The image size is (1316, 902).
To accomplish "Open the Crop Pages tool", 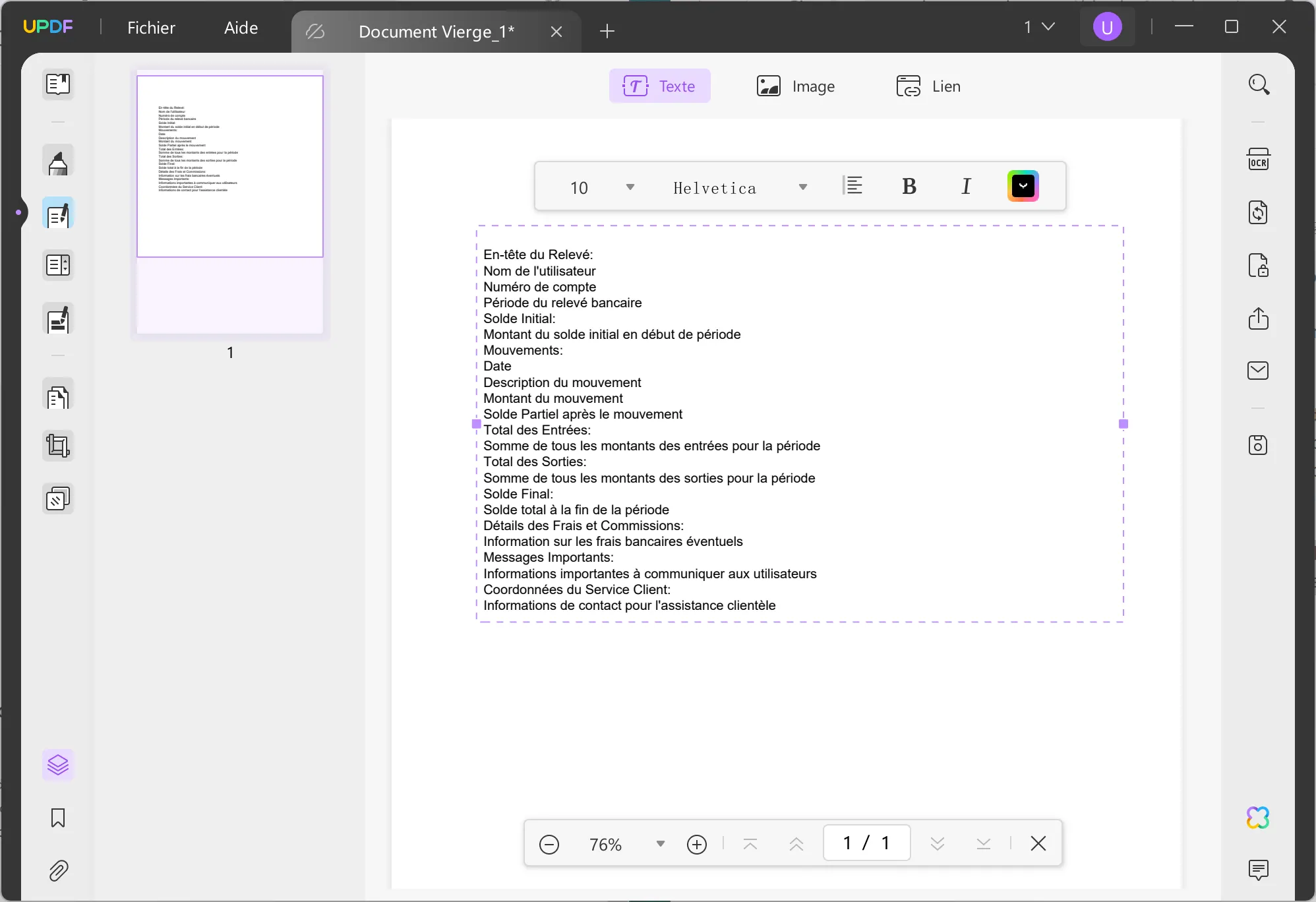I will [58, 446].
